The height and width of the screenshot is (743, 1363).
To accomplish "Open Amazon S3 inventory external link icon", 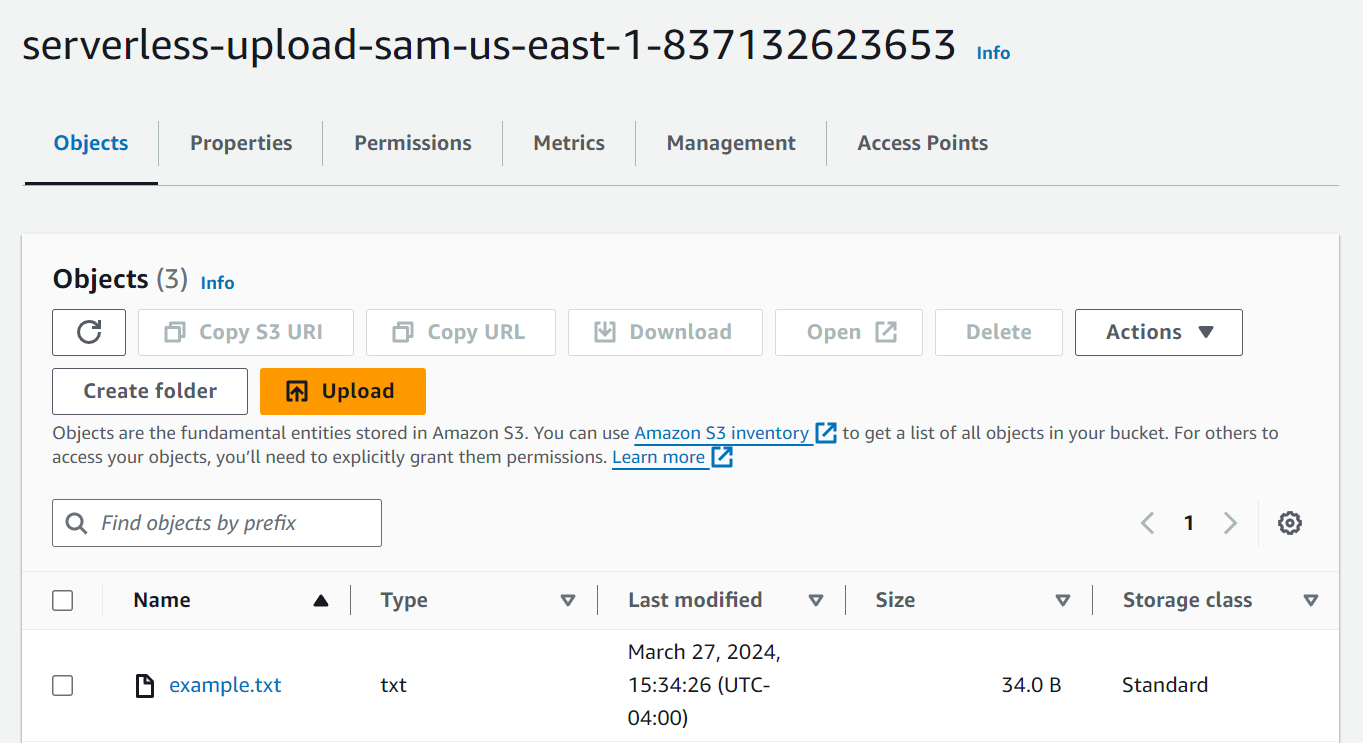I will 826,433.
